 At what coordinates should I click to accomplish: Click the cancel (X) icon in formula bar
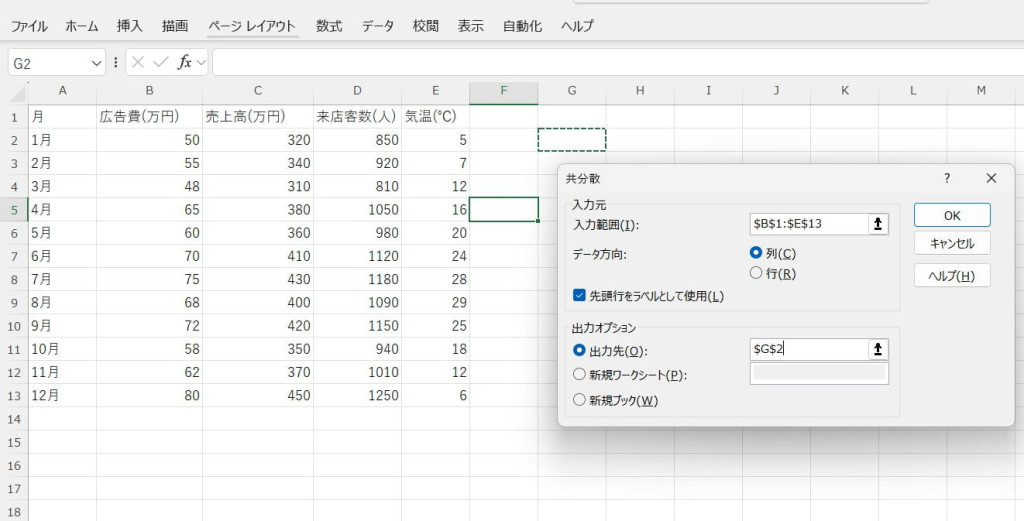tap(138, 62)
